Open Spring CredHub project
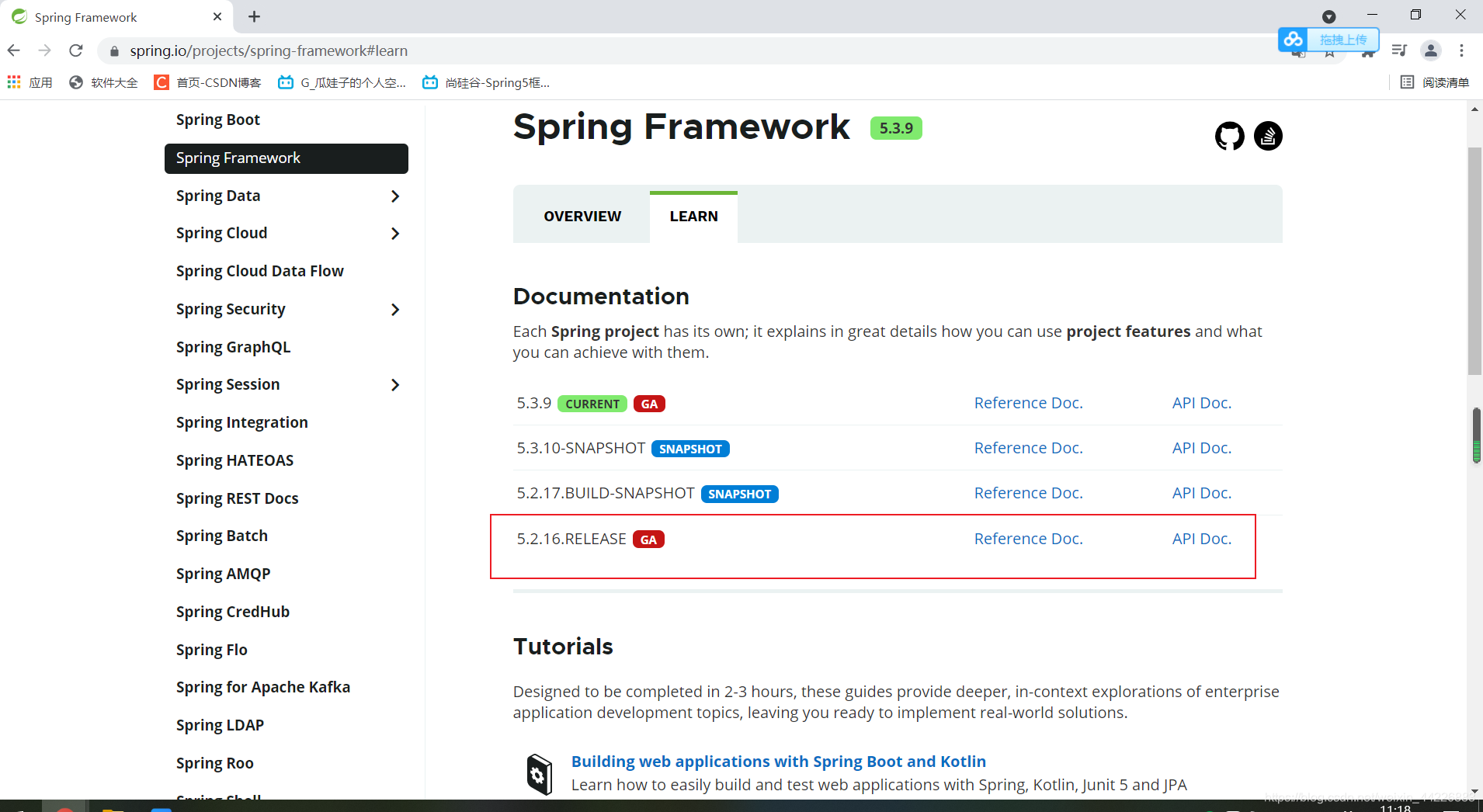Viewport: 1483px width, 812px height. click(233, 612)
